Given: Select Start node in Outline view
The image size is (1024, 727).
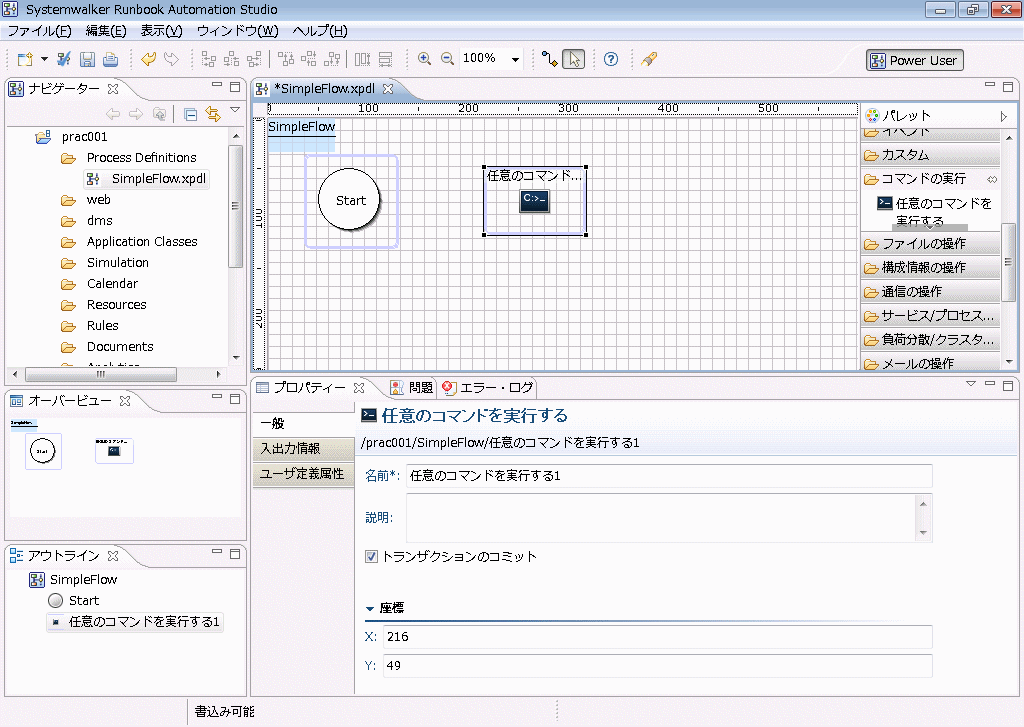Looking at the screenshot, I should coord(74,600).
